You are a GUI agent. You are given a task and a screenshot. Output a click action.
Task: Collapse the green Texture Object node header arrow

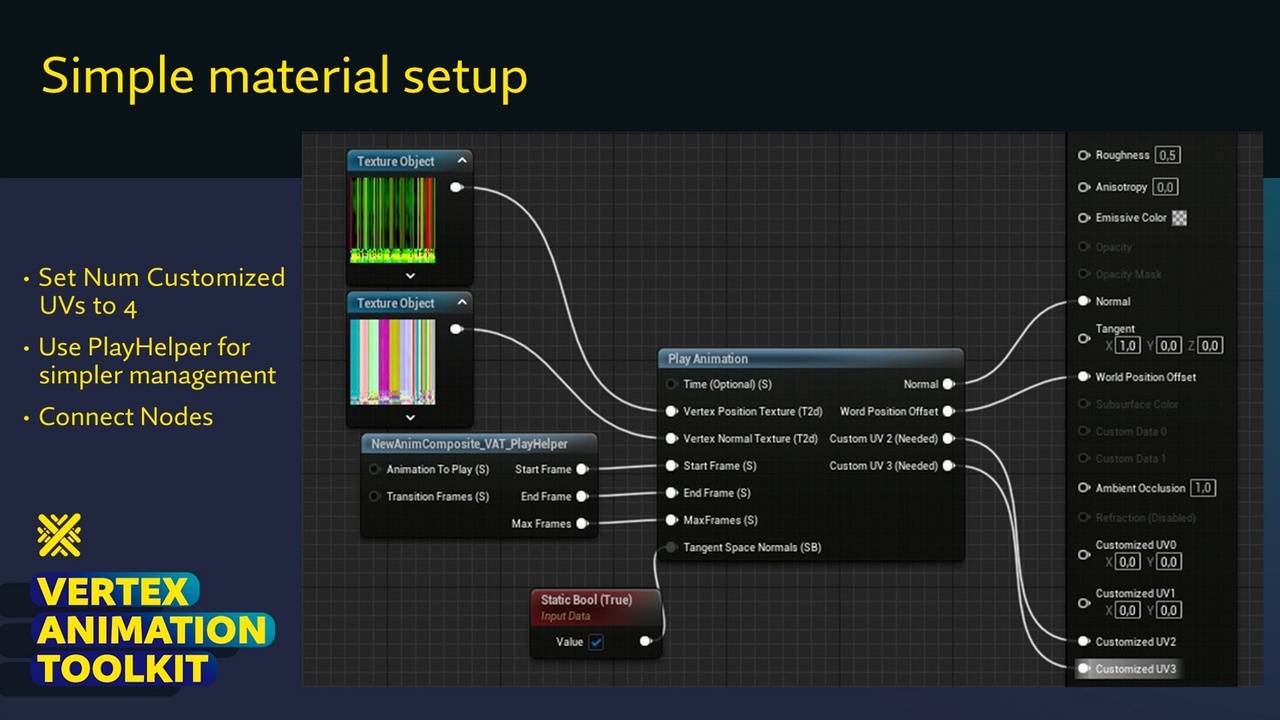(462, 161)
